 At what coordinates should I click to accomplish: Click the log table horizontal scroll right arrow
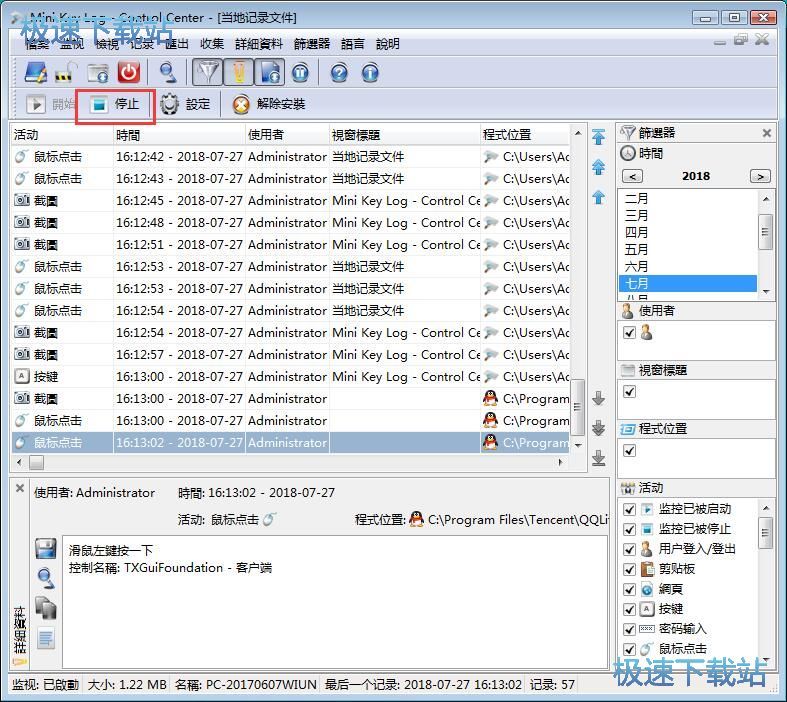(x=561, y=463)
